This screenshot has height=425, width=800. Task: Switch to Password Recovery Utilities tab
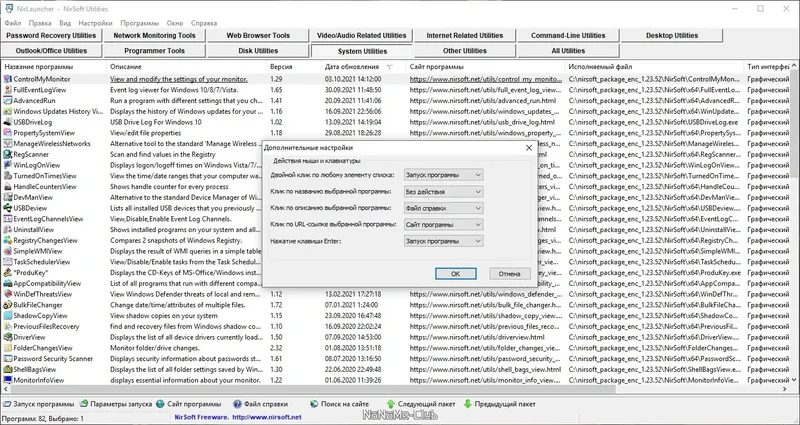pos(51,36)
